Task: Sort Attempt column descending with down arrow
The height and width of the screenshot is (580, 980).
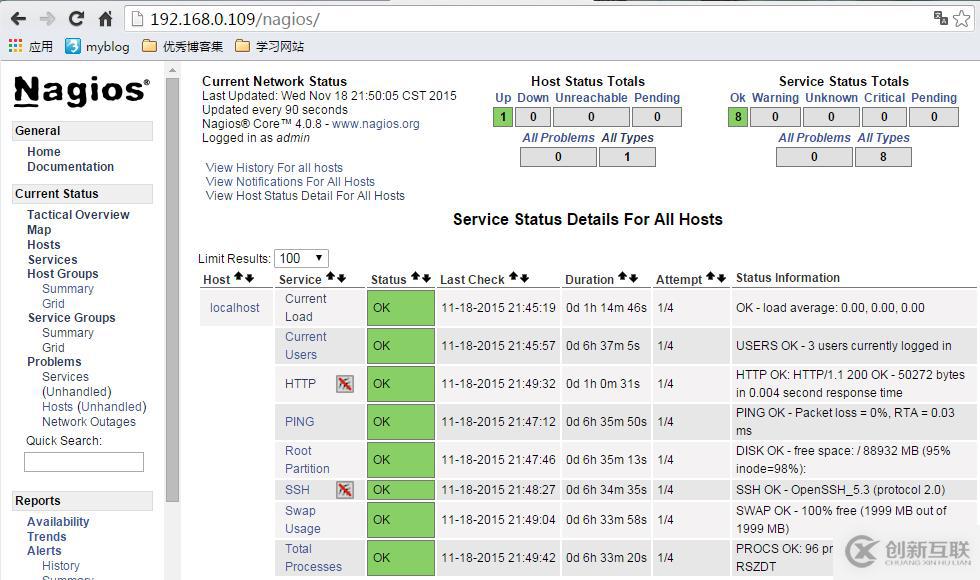Action: point(721,277)
